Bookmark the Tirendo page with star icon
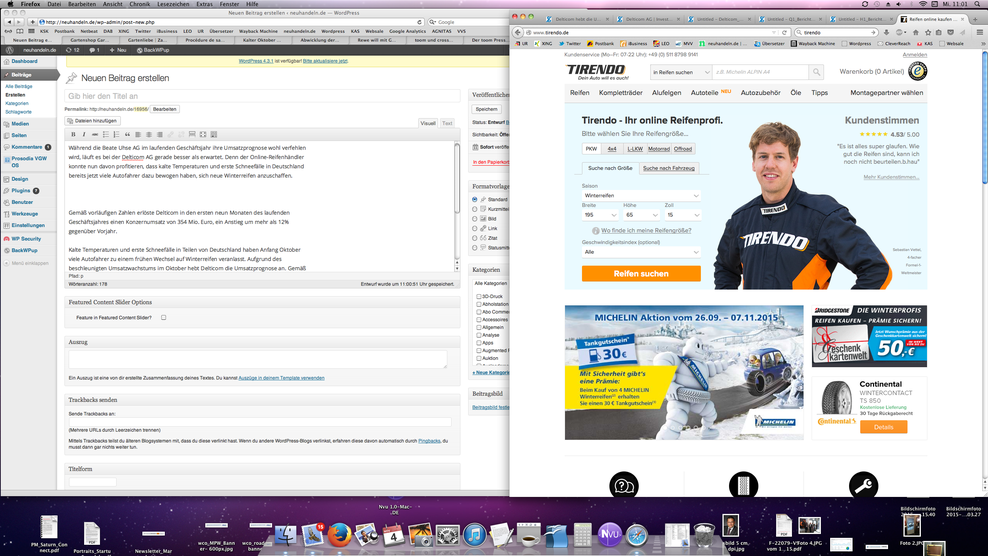This screenshot has height=556, width=988. coord(928,32)
